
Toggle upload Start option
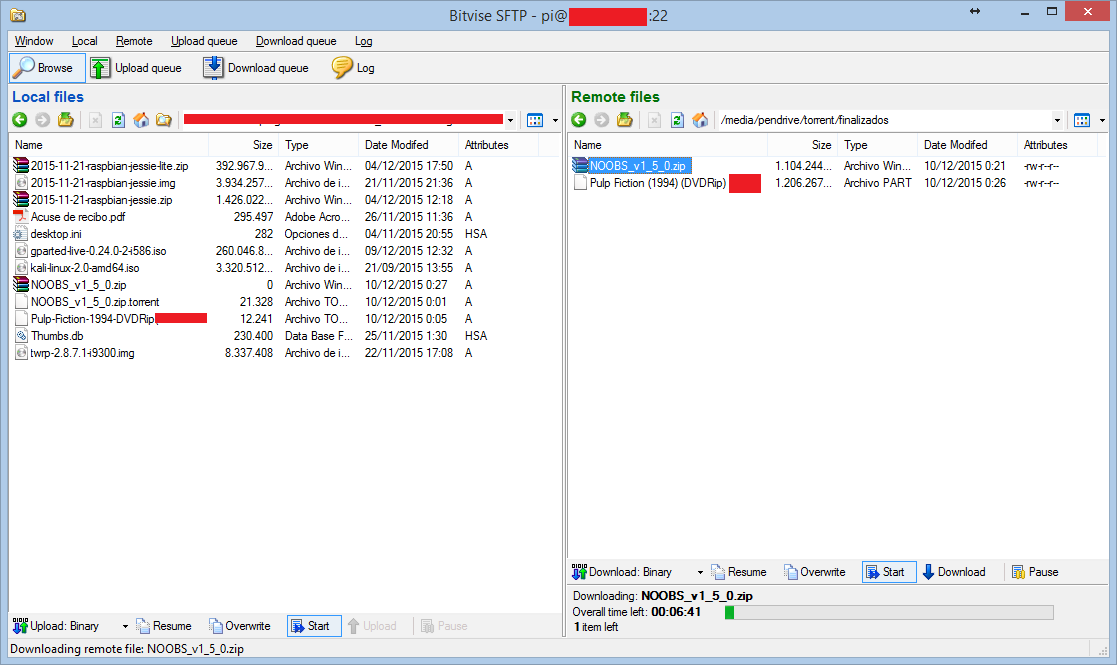[314, 627]
